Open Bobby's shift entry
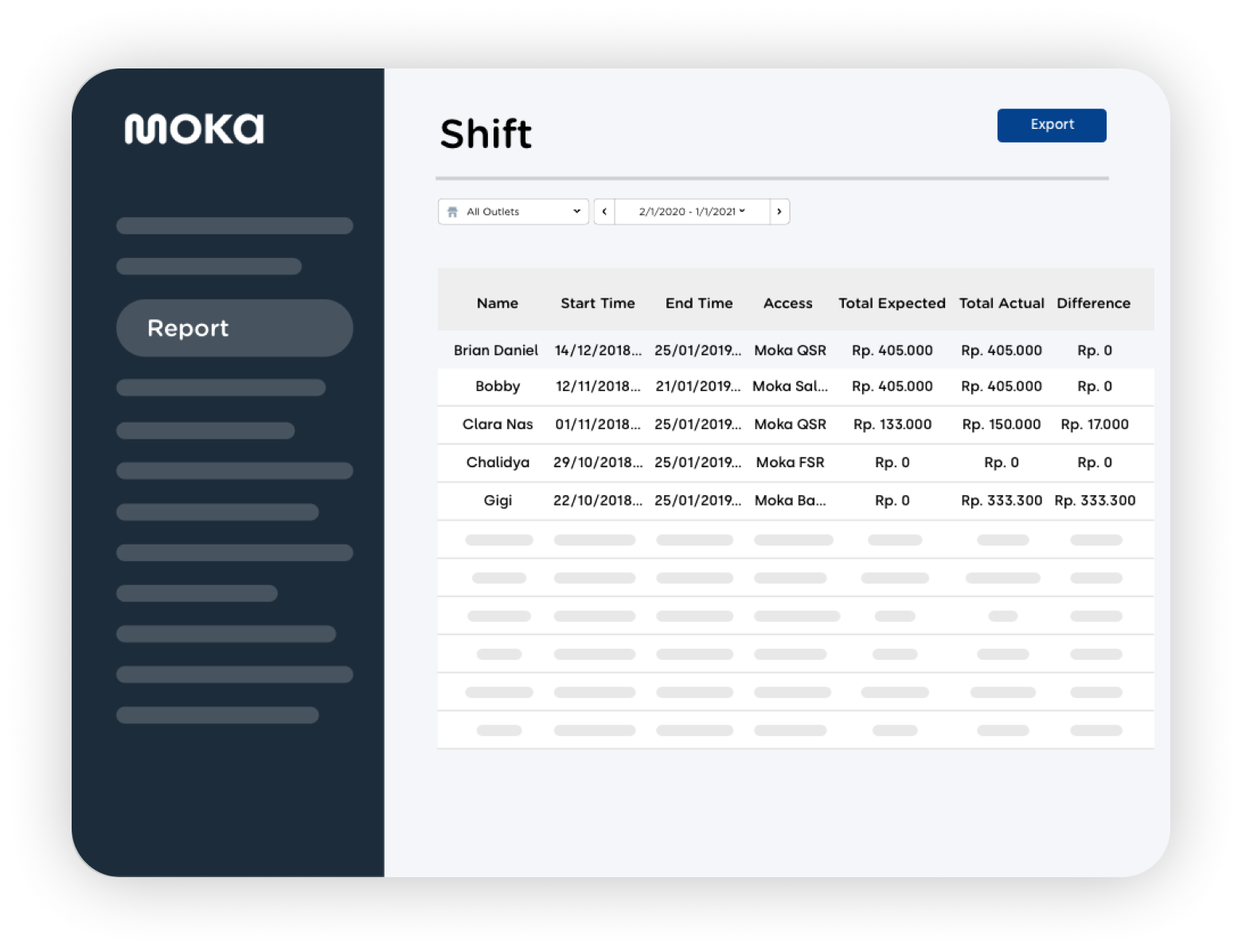The width and height of the screenshot is (1242, 952). pyautogui.click(x=498, y=386)
